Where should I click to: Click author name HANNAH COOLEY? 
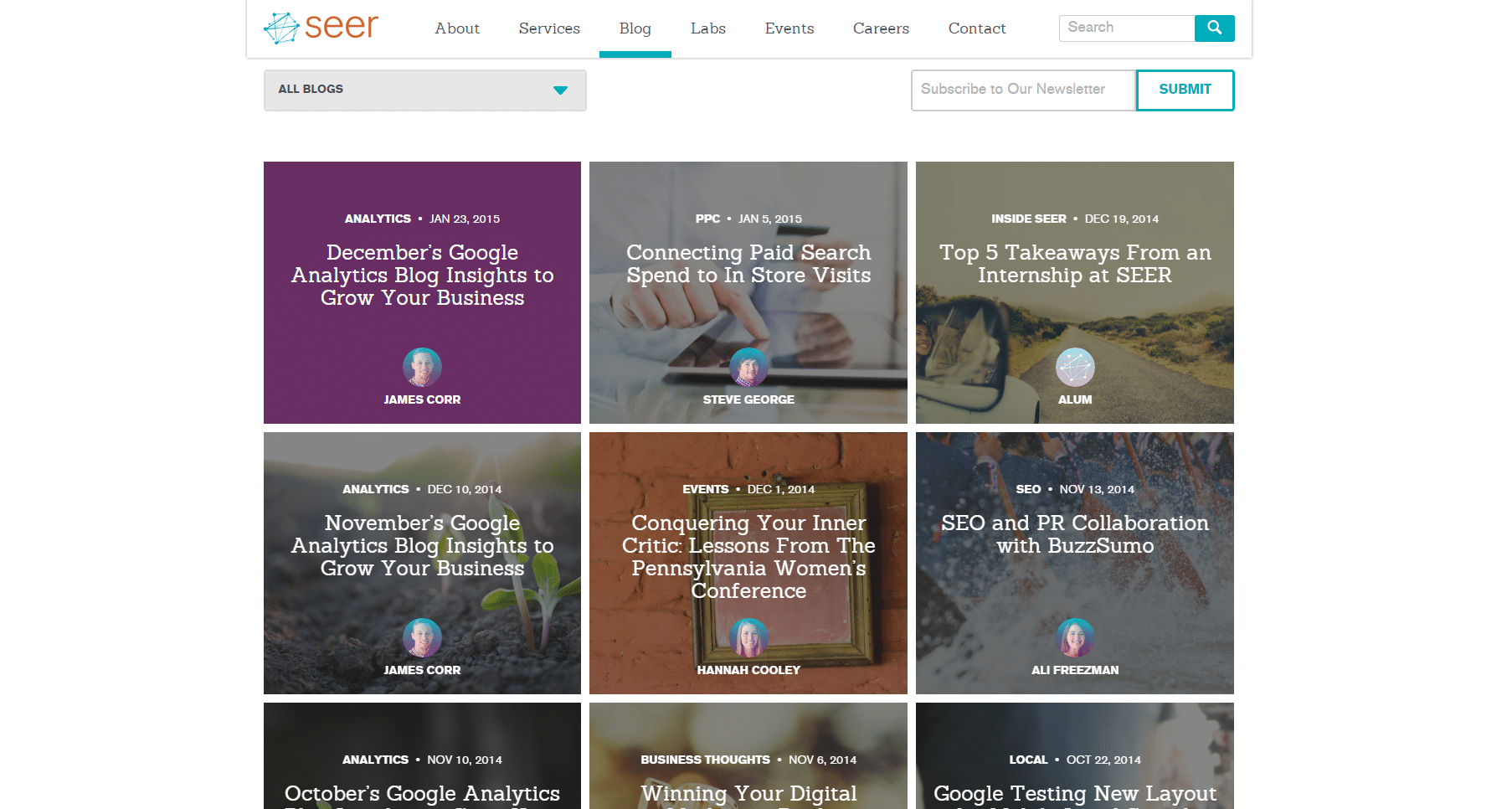coord(748,670)
